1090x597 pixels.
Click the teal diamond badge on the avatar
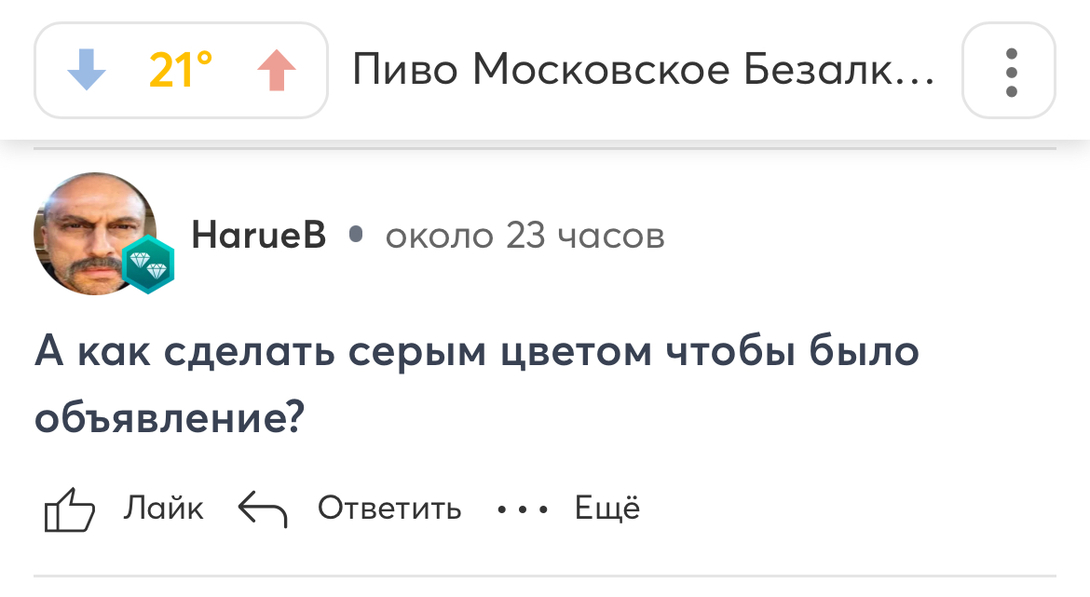click(x=148, y=266)
